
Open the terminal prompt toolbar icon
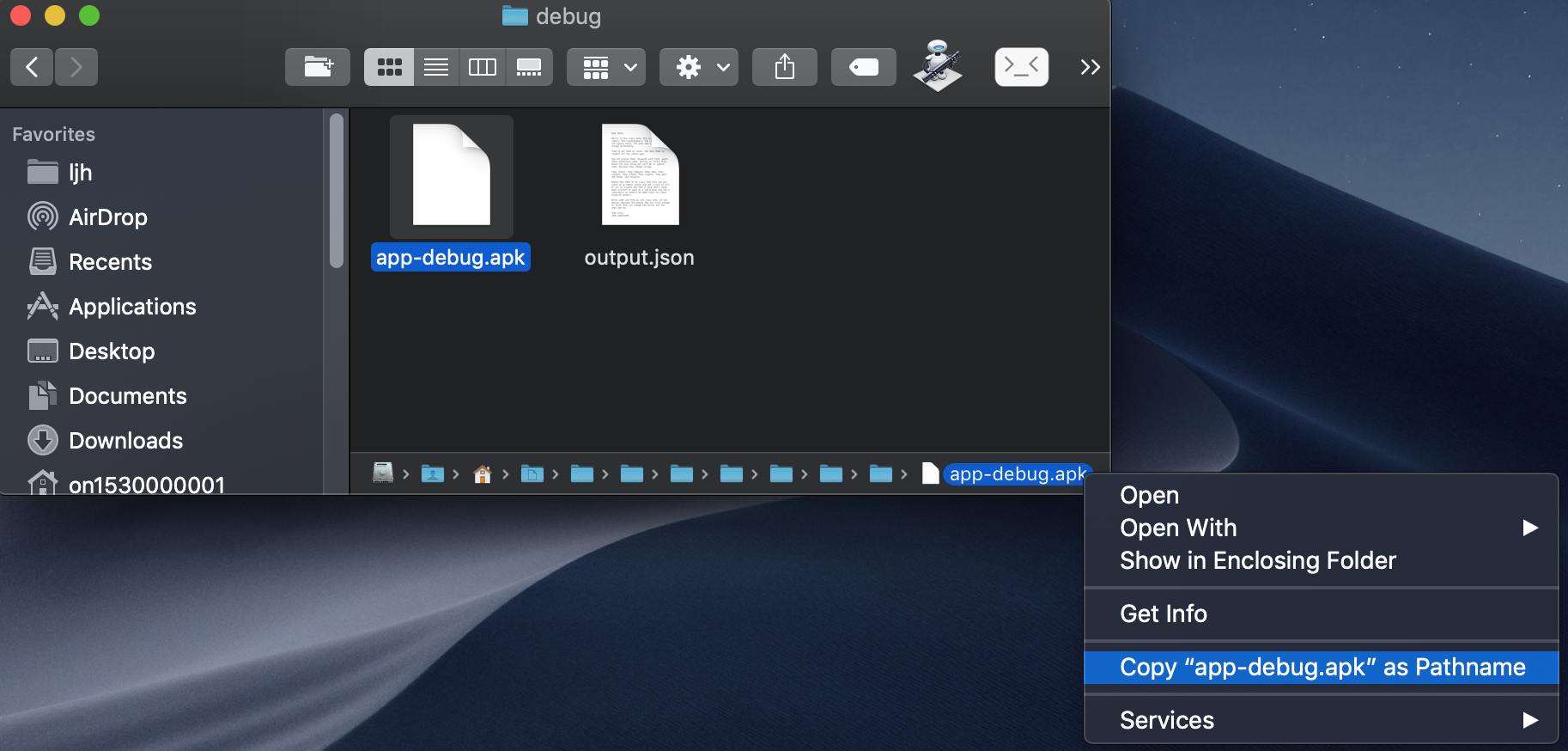click(1022, 67)
